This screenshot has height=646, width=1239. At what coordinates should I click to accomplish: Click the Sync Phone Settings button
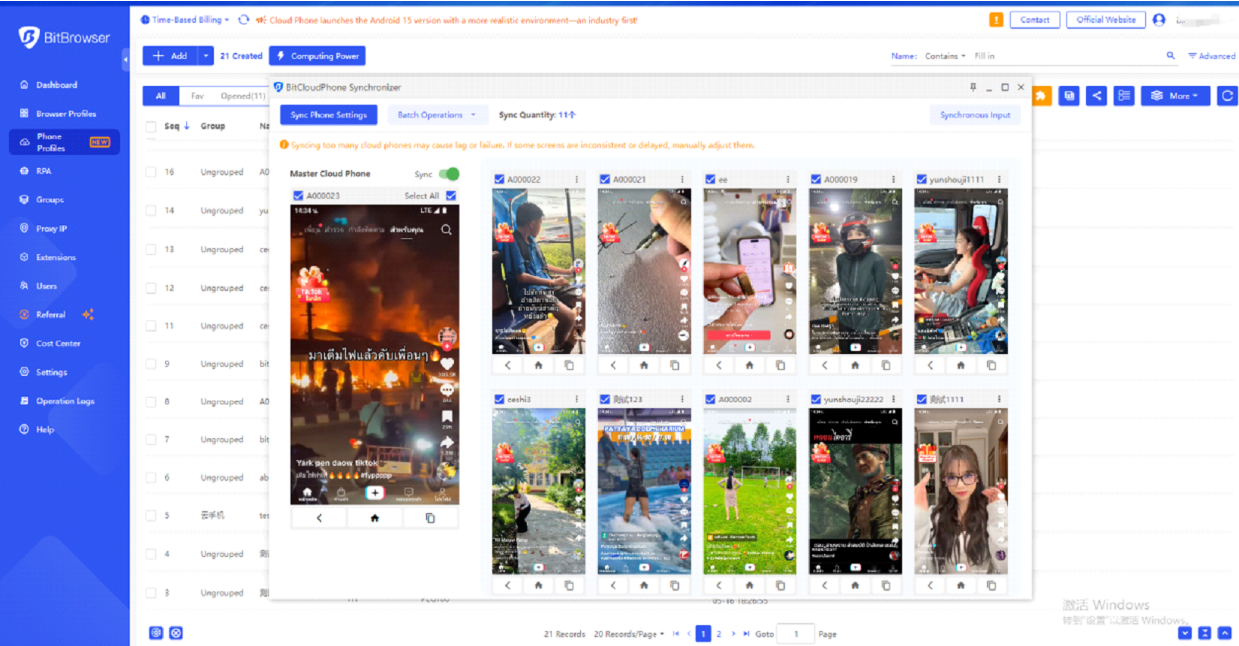[x=329, y=115]
